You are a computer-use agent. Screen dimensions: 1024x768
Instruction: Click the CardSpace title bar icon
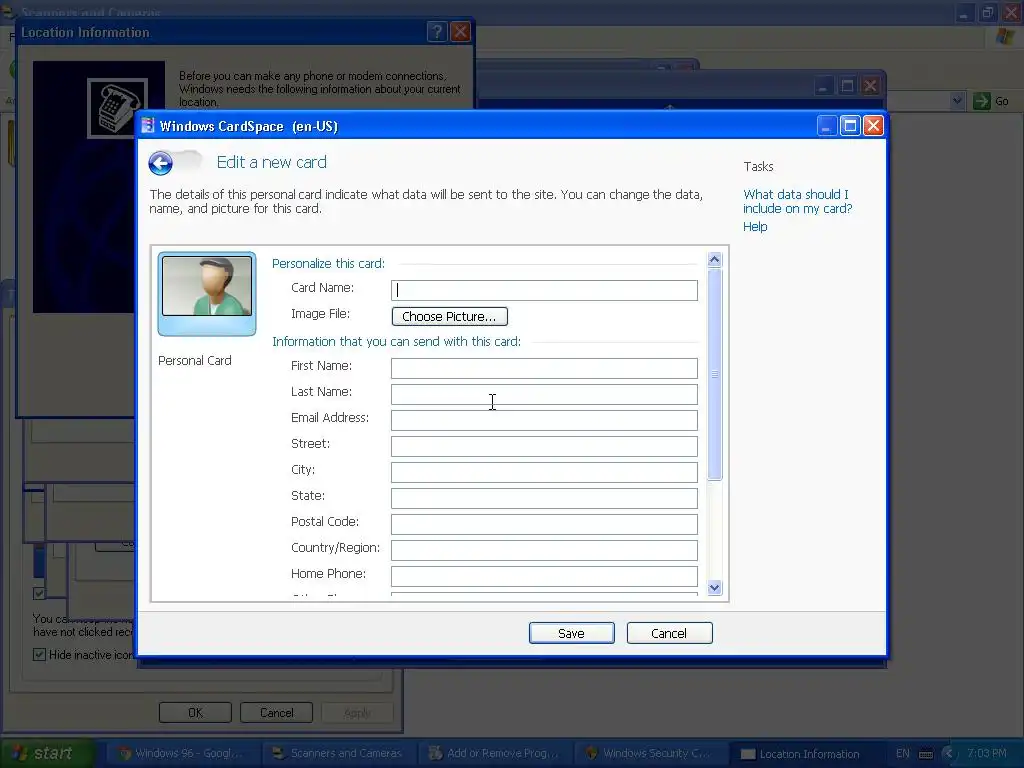148,125
